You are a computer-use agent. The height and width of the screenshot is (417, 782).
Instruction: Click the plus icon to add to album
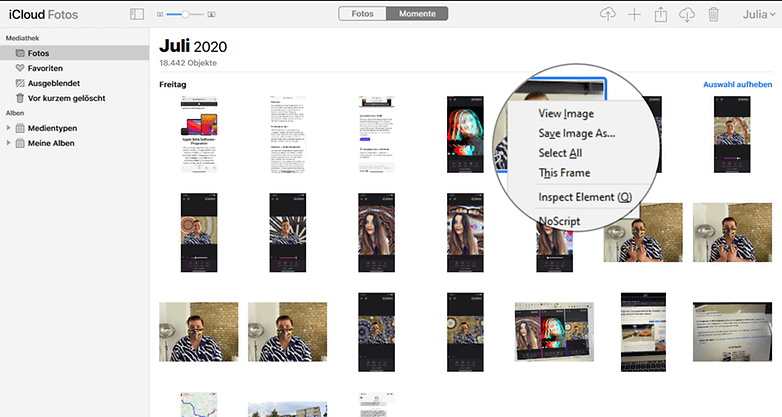634,14
